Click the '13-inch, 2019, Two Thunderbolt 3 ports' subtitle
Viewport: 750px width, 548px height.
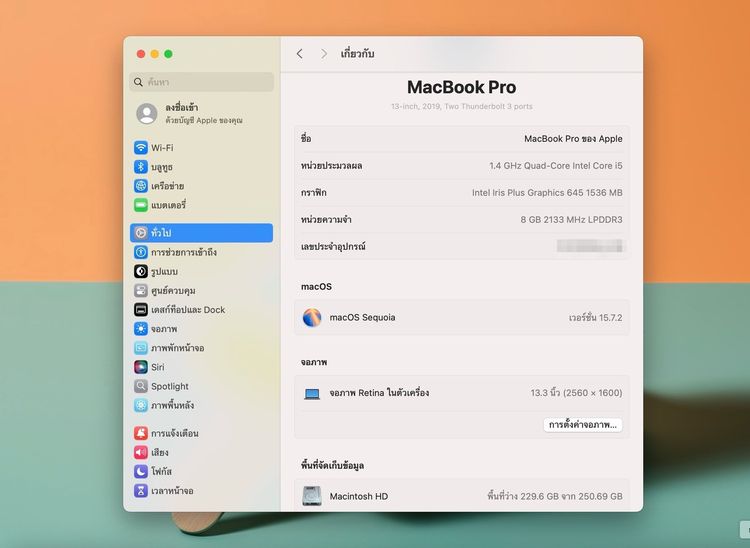pos(462,106)
